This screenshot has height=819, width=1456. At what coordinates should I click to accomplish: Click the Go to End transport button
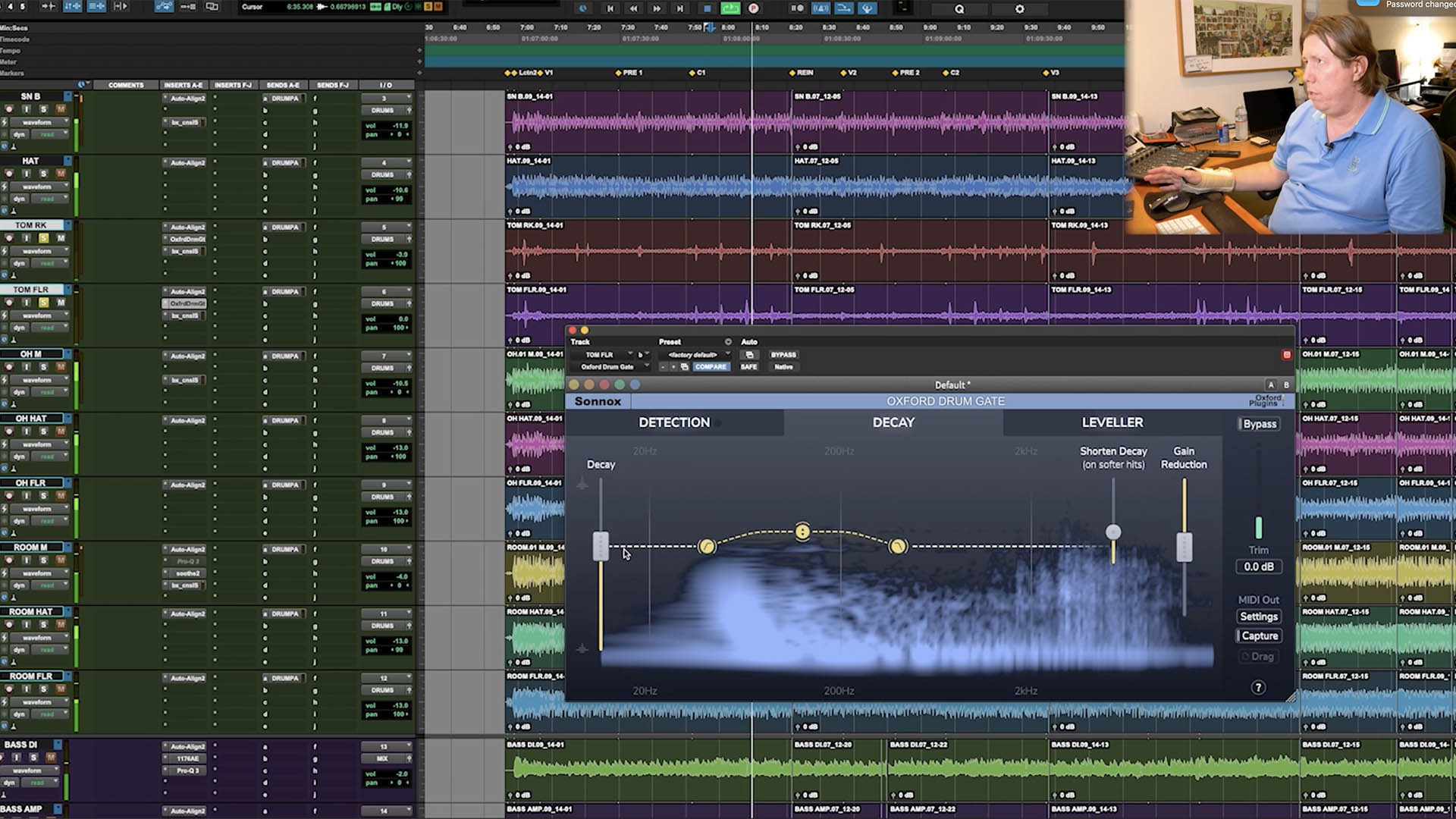pyautogui.click(x=680, y=8)
